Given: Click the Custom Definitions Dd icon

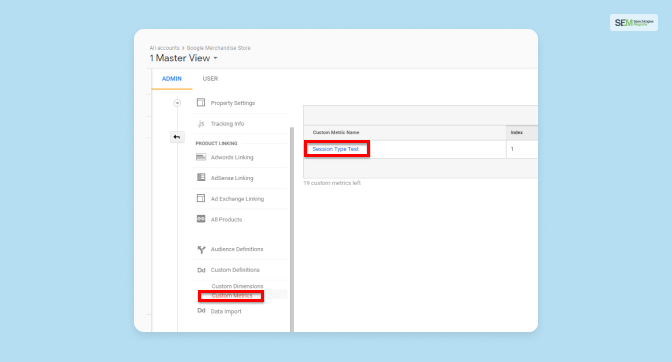Looking at the screenshot, I should click(x=201, y=270).
